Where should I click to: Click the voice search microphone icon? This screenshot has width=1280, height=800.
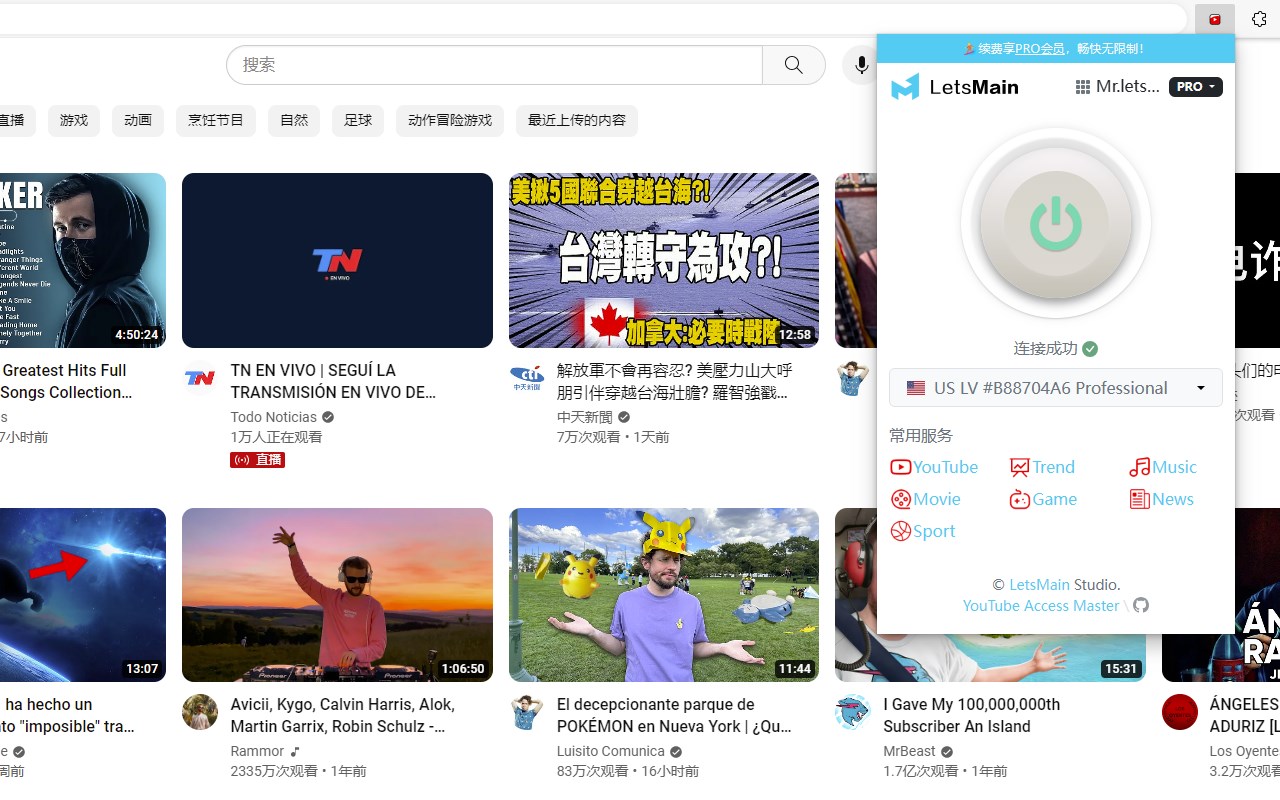pos(861,65)
